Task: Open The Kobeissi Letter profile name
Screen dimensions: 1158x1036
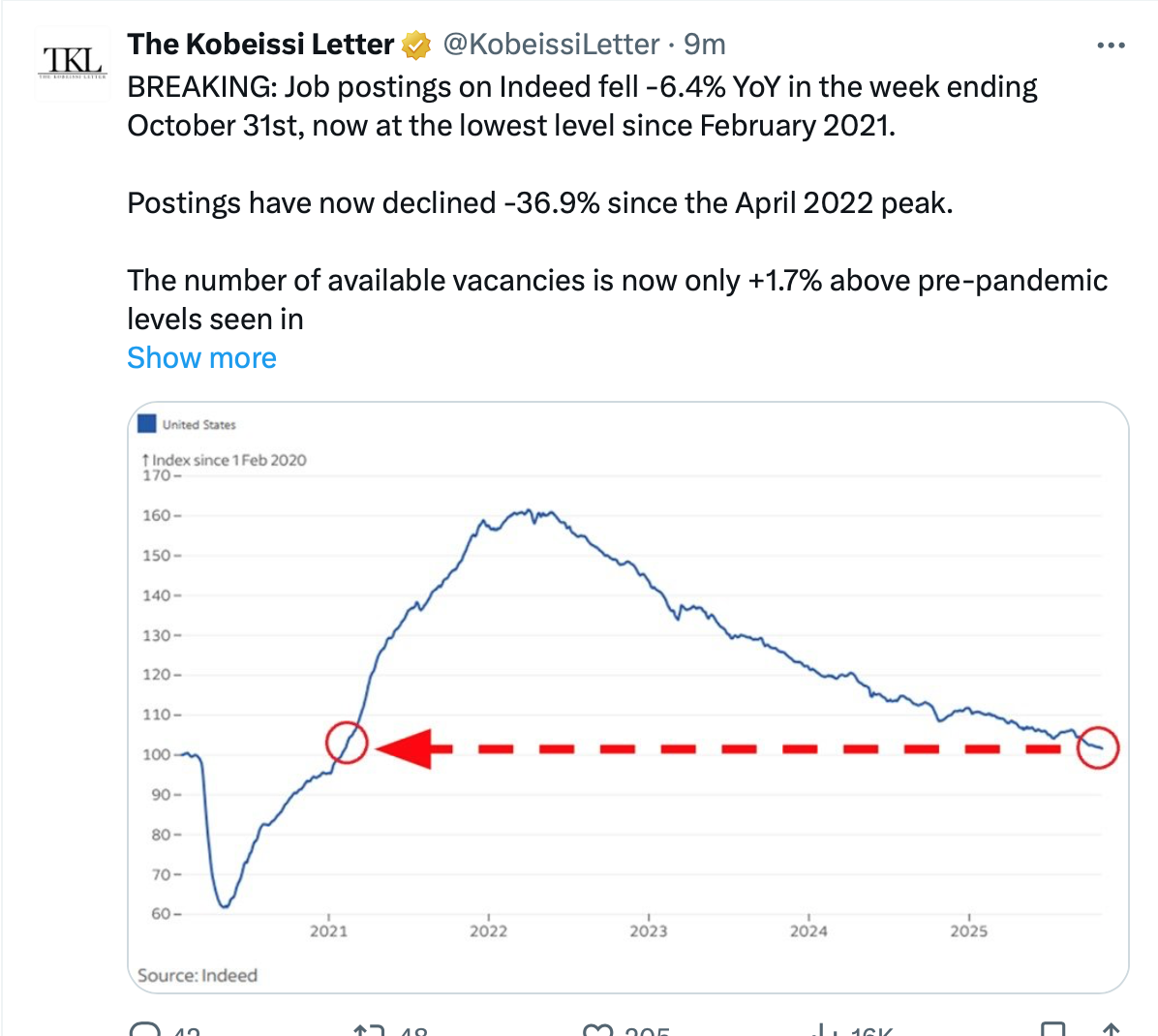Action: (x=260, y=45)
